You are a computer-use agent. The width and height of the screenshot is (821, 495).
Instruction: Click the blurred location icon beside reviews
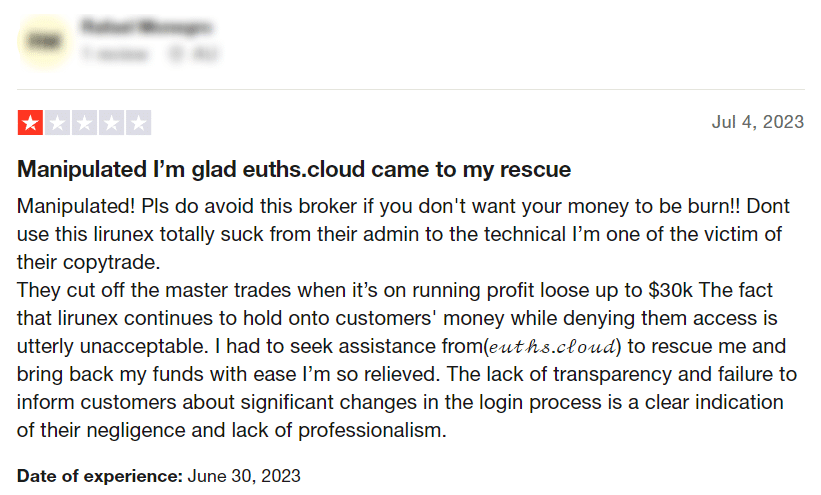click(176, 53)
